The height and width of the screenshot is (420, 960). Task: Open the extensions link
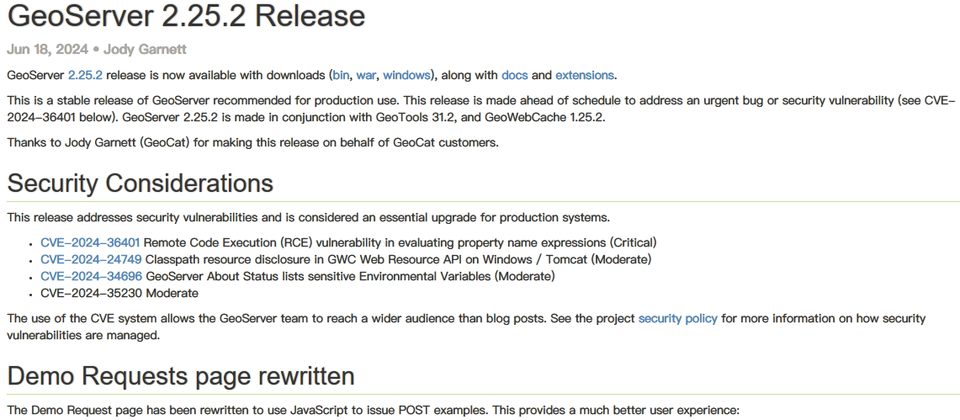(585, 75)
